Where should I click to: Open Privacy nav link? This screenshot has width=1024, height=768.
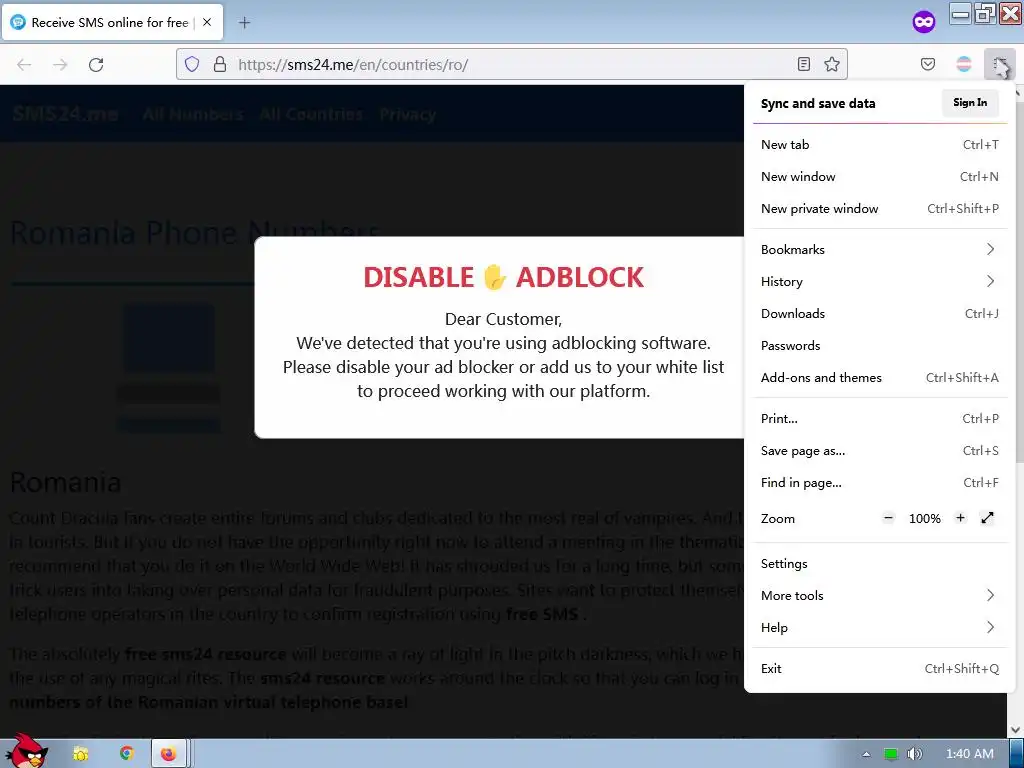[x=408, y=114]
